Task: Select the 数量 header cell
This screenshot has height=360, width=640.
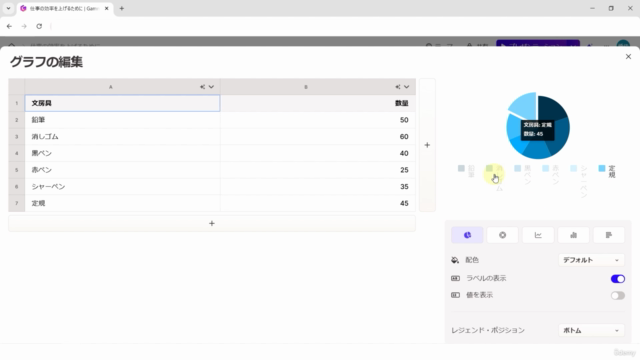Action: pos(318,103)
